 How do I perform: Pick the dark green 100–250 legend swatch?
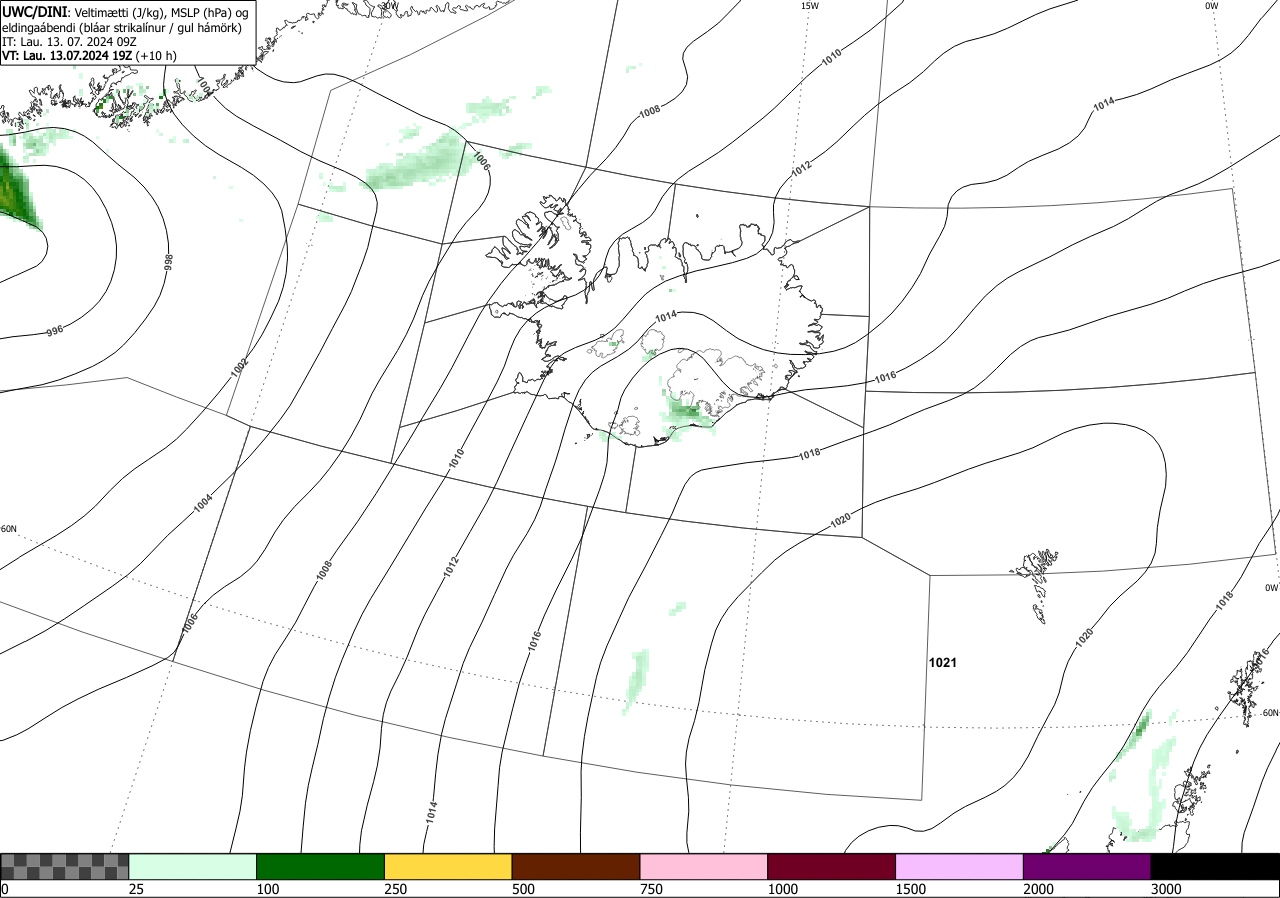point(321,866)
